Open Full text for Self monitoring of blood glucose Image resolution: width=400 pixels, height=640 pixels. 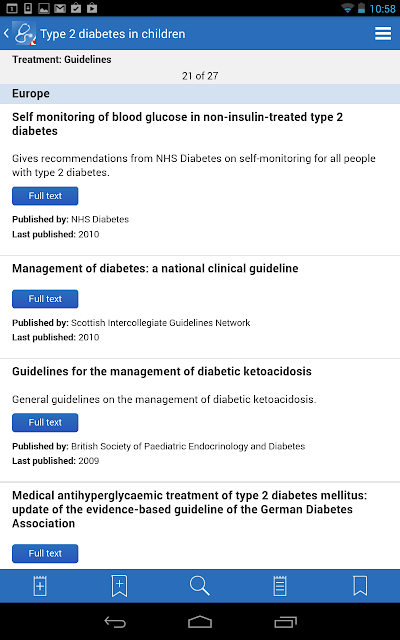[x=45, y=196]
